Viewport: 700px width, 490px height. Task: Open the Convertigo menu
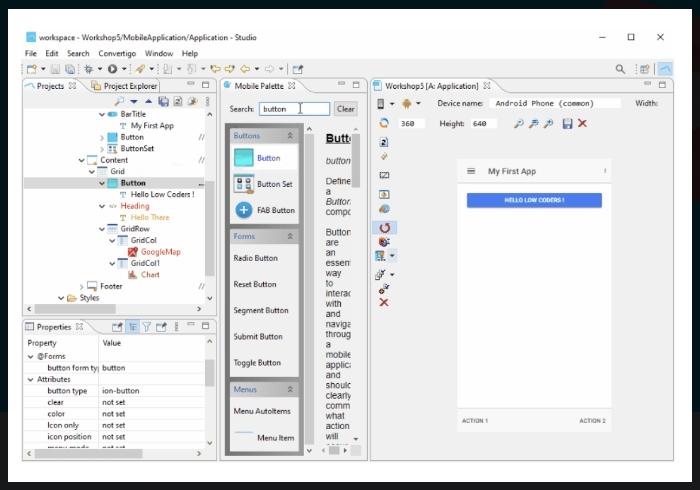[x=117, y=53]
